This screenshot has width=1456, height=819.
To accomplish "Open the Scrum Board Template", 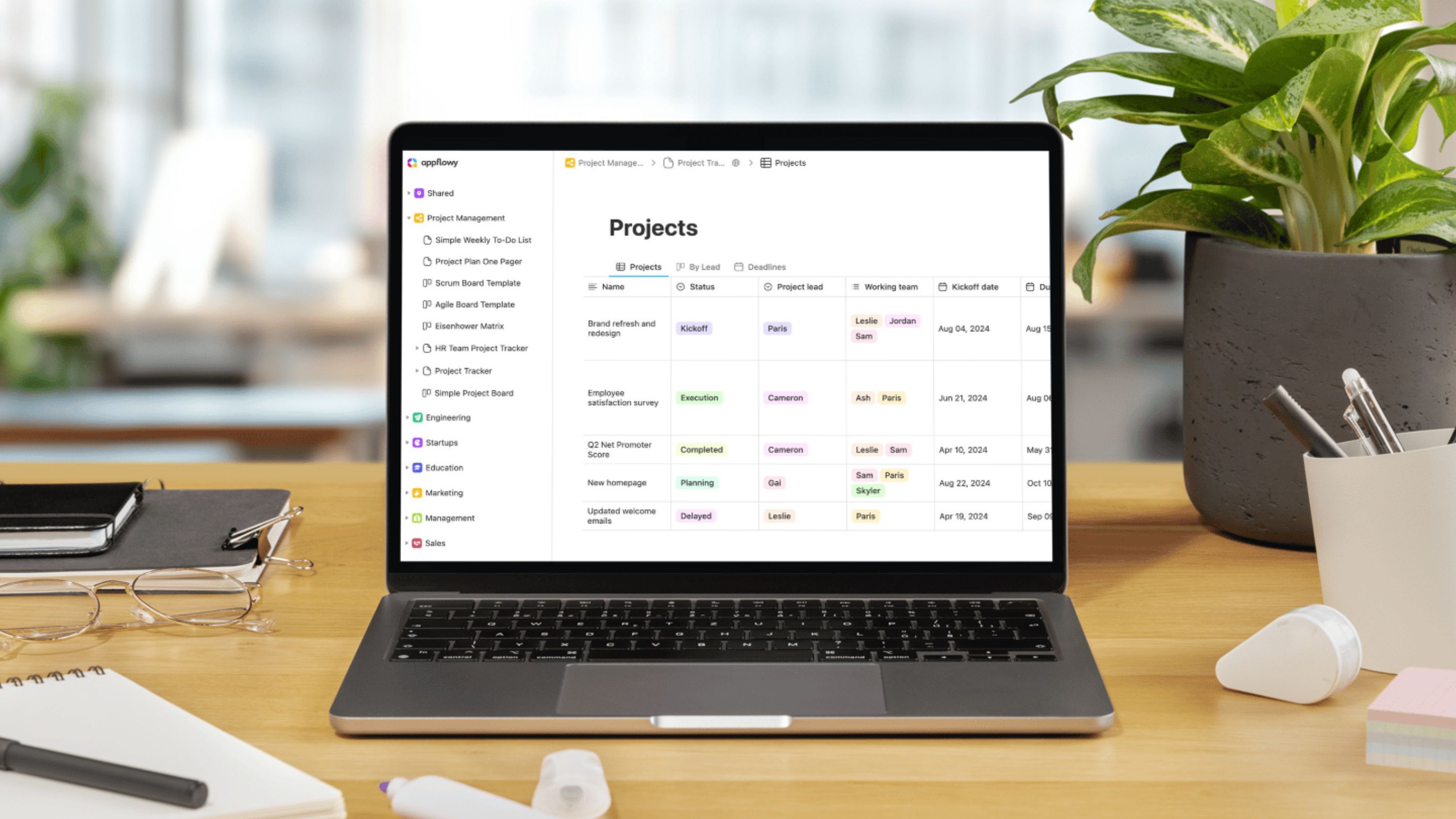I will point(477,283).
